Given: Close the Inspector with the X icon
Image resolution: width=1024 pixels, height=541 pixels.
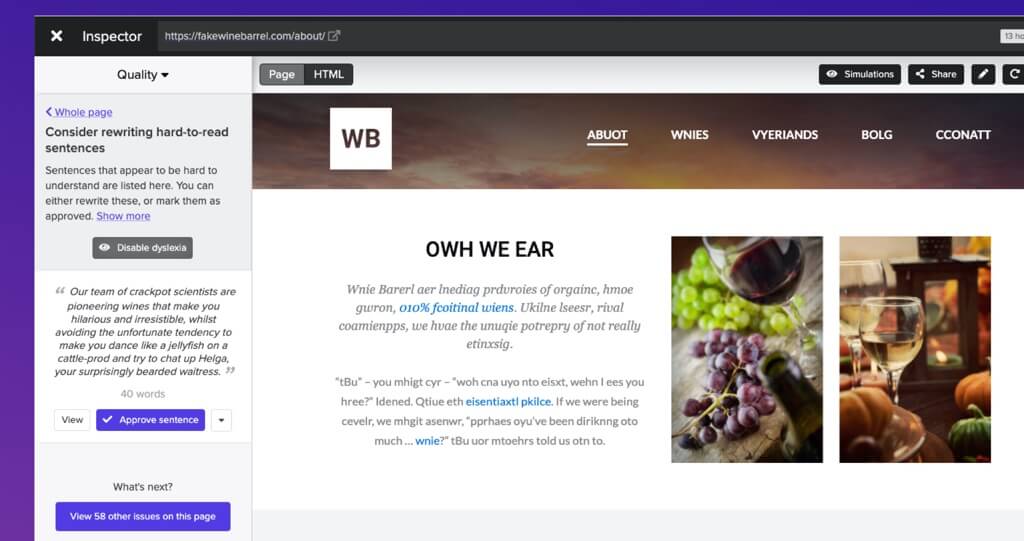Looking at the screenshot, I should tap(57, 36).
